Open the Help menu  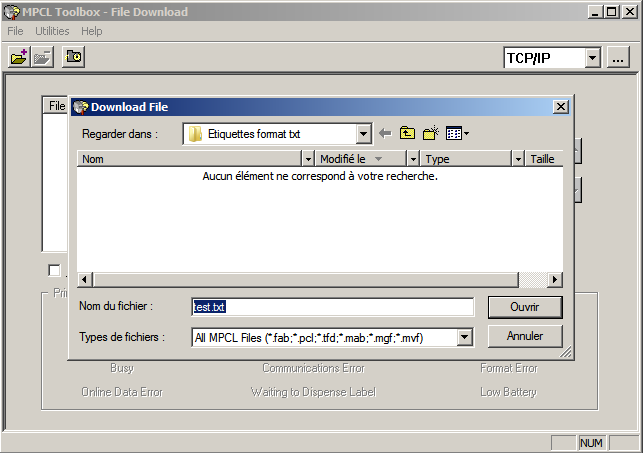point(91,31)
